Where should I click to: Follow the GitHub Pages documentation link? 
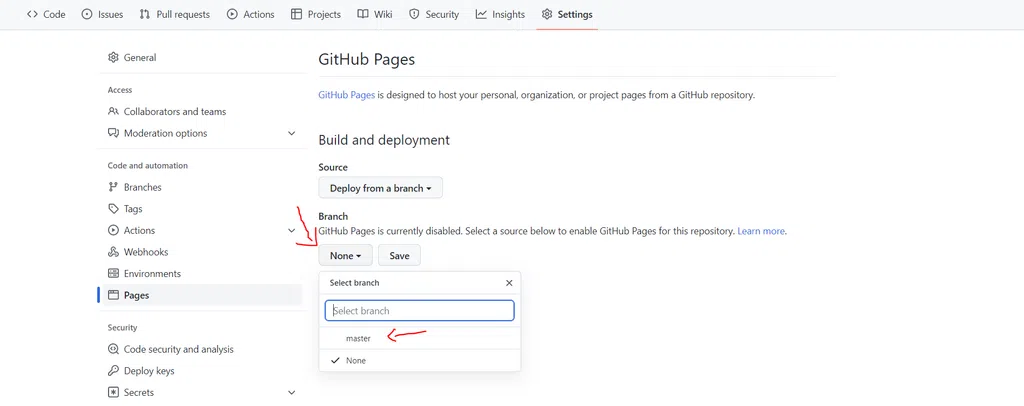tap(346, 95)
